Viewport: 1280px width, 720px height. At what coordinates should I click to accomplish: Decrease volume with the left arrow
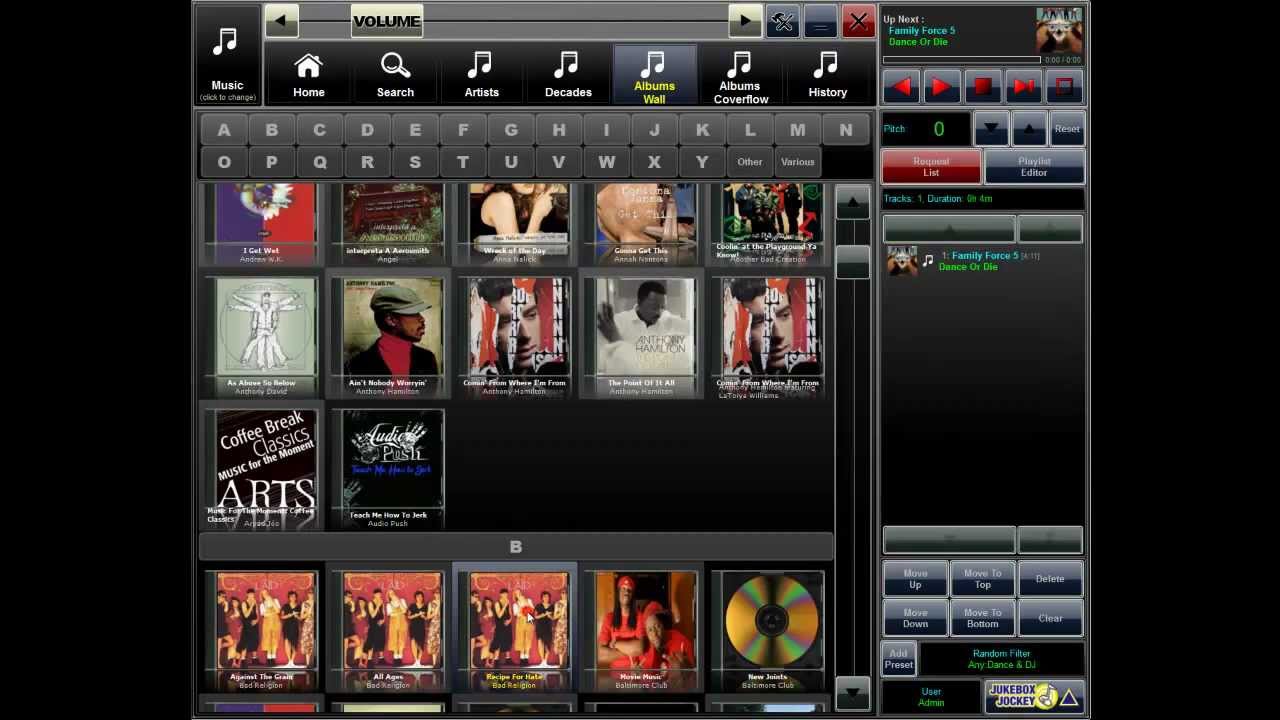pos(282,21)
